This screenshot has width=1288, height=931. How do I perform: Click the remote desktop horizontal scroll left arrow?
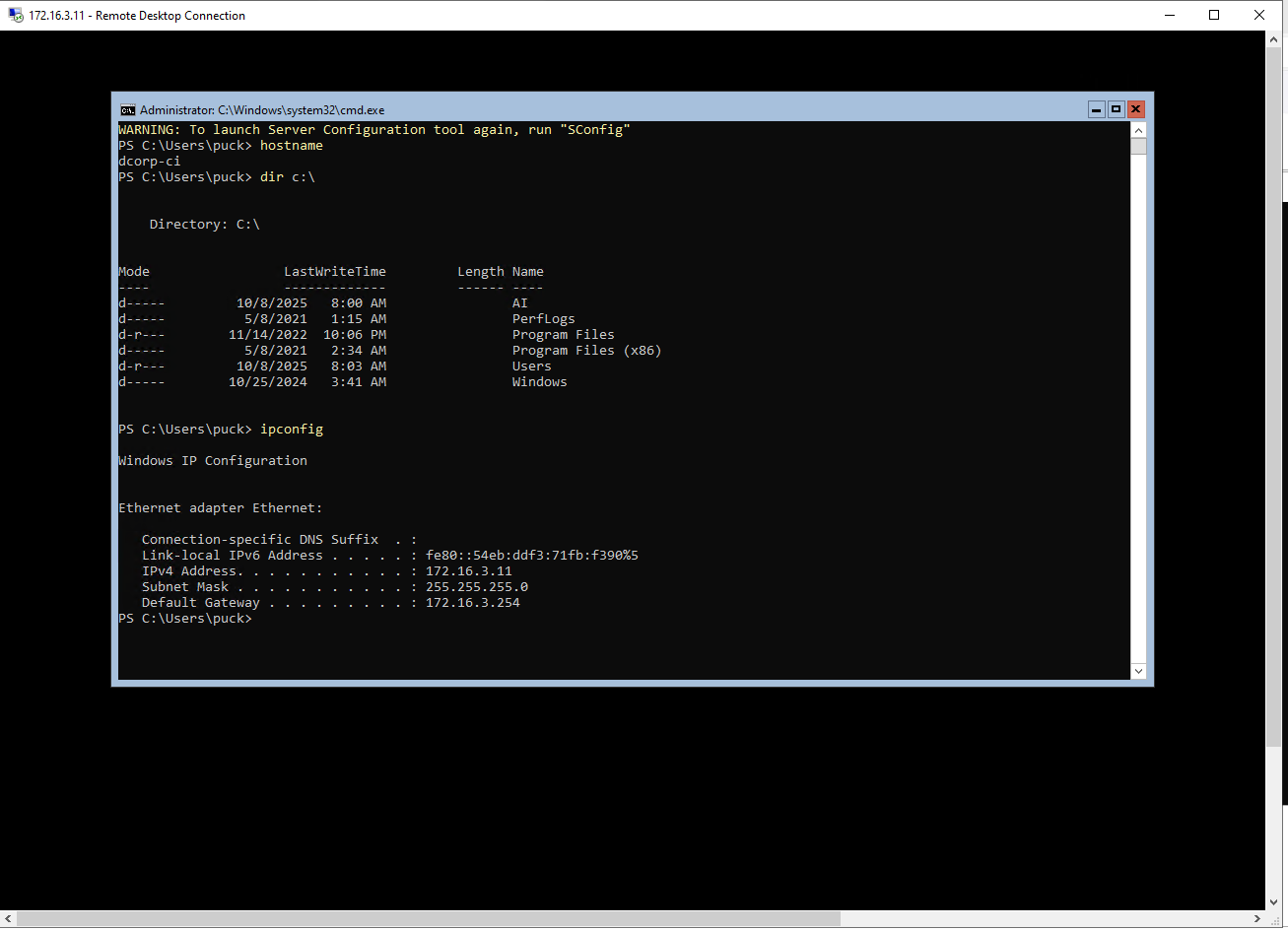click(9, 919)
